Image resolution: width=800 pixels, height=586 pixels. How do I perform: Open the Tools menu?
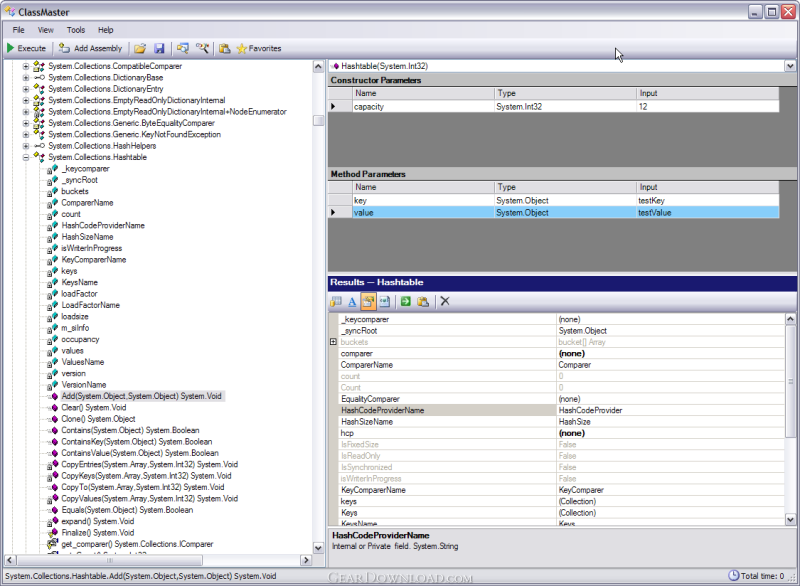coord(76,30)
